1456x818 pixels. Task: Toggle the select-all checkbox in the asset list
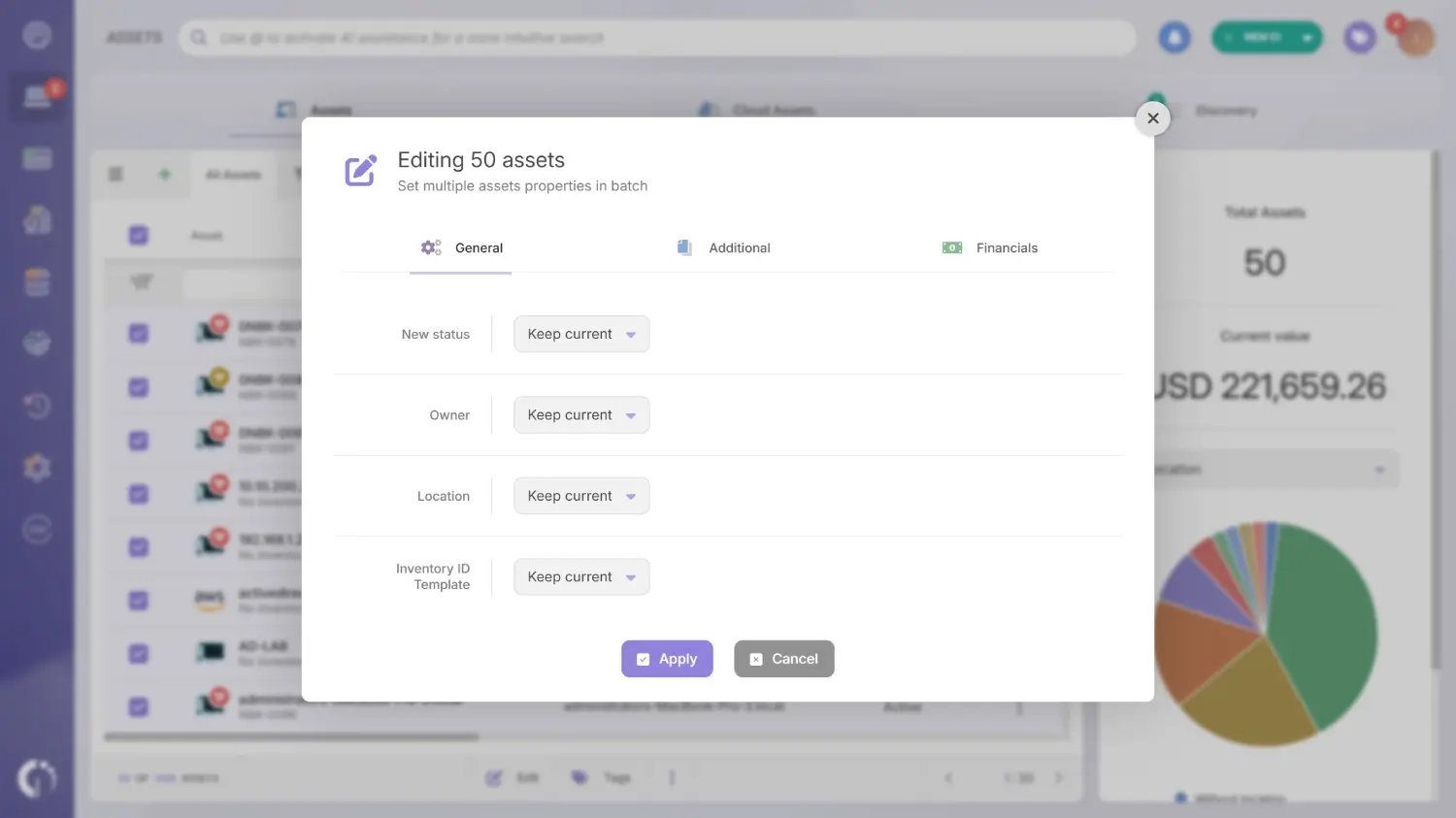[x=139, y=235]
